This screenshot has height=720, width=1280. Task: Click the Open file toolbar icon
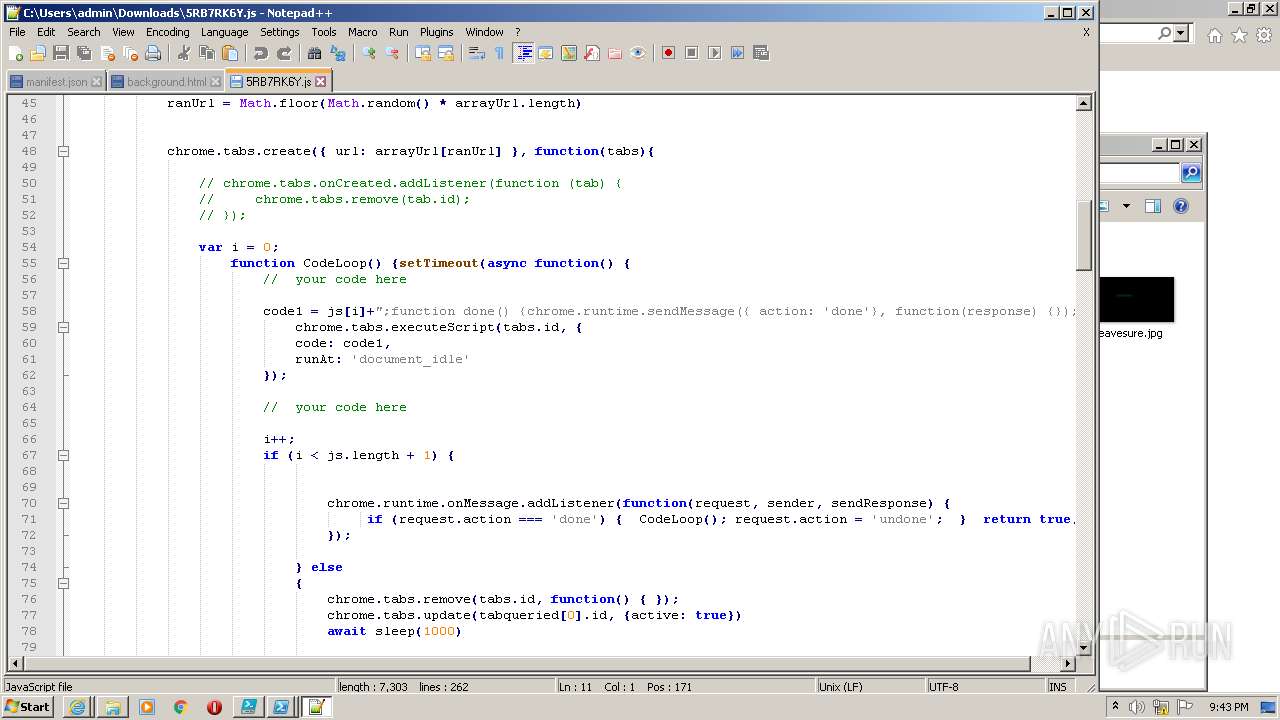click(x=38, y=53)
